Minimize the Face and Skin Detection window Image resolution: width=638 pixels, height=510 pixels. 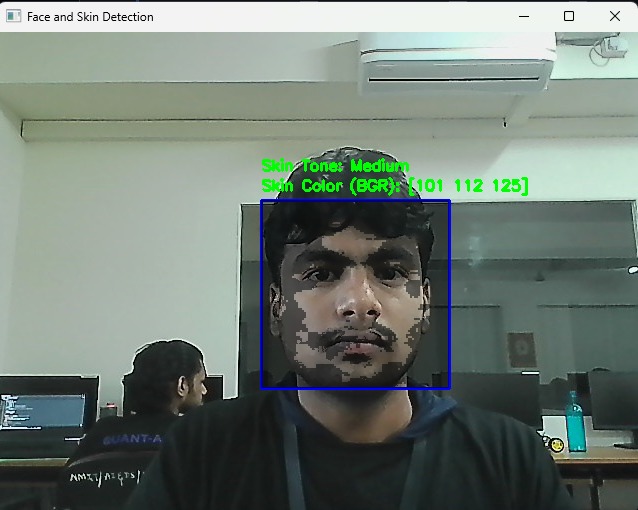tap(524, 16)
